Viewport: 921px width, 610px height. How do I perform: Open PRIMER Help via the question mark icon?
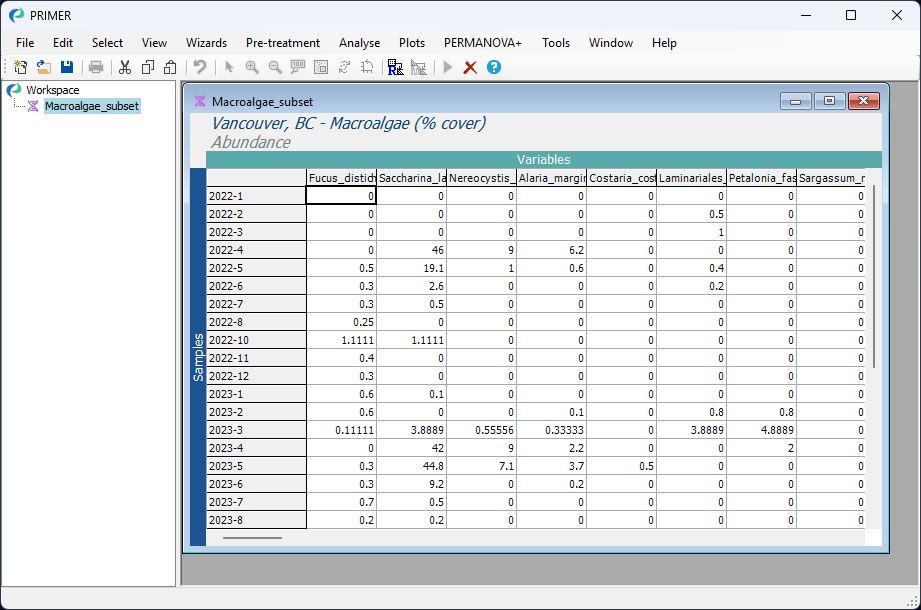[493, 67]
